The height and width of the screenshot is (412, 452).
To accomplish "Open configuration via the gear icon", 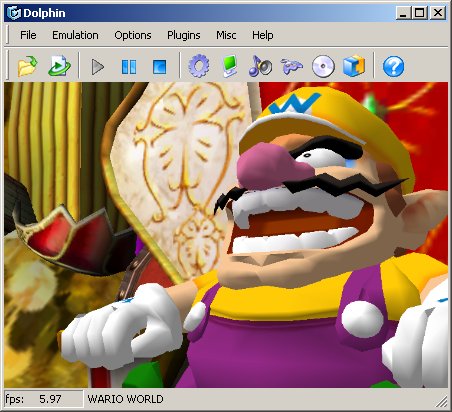I will coord(199,66).
